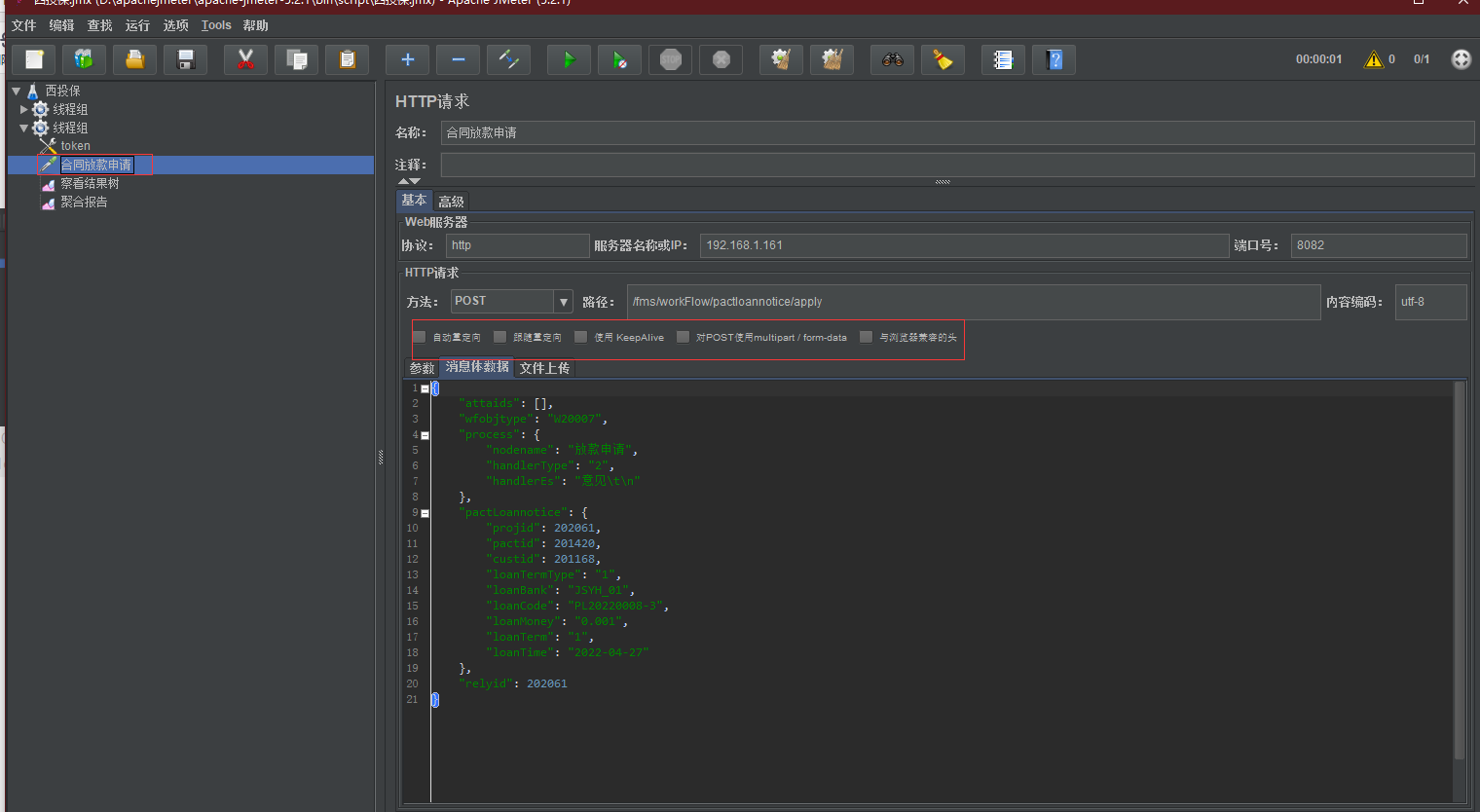Click the body data vertical scrollbar

(x=1460, y=571)
